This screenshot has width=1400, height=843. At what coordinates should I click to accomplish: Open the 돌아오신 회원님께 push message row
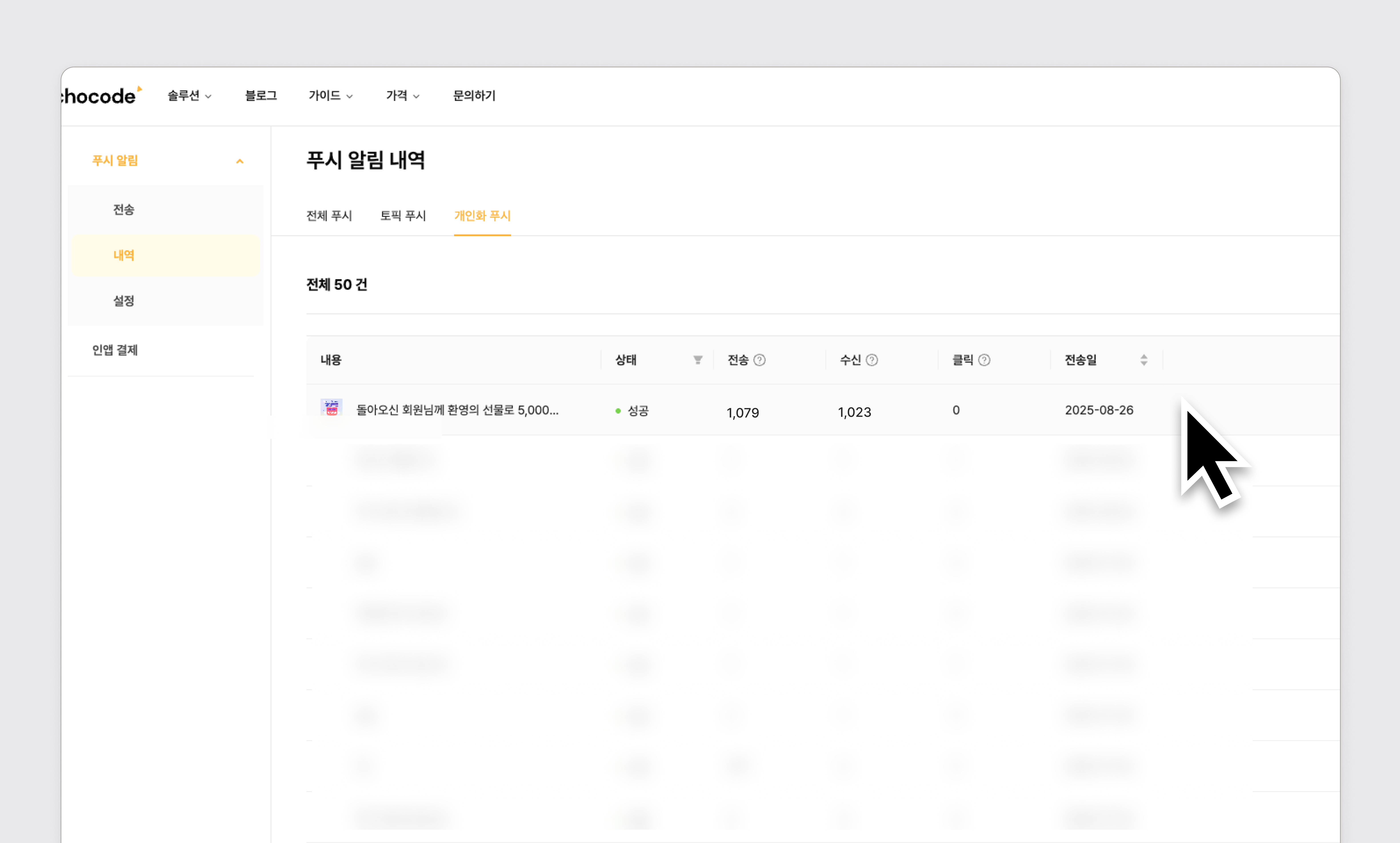click(x=457, y=410)
